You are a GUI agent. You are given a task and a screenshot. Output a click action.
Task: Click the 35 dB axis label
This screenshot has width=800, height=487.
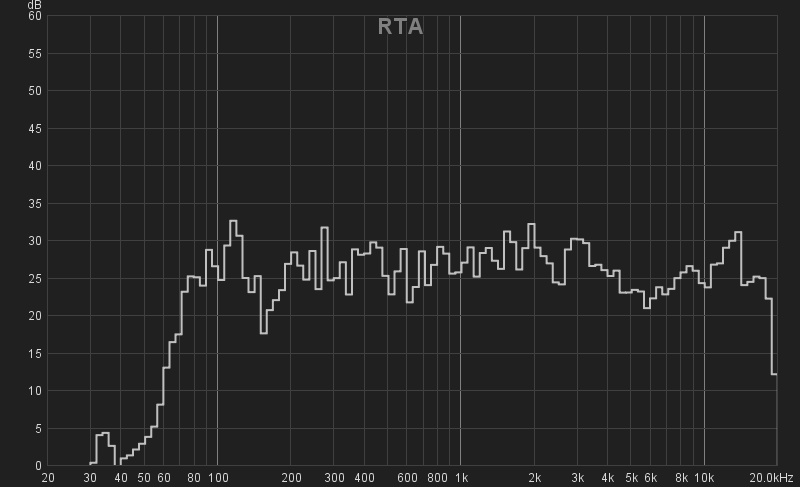[35, 203]
